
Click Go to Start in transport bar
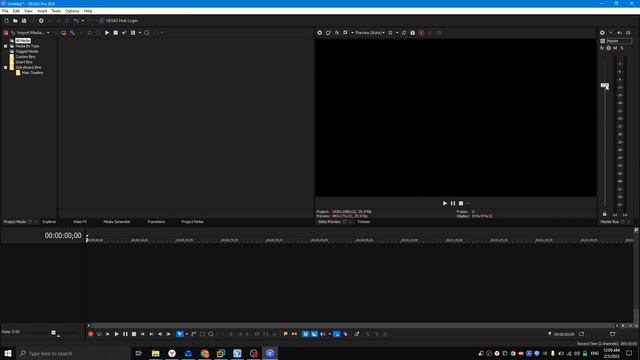point(142,334)
